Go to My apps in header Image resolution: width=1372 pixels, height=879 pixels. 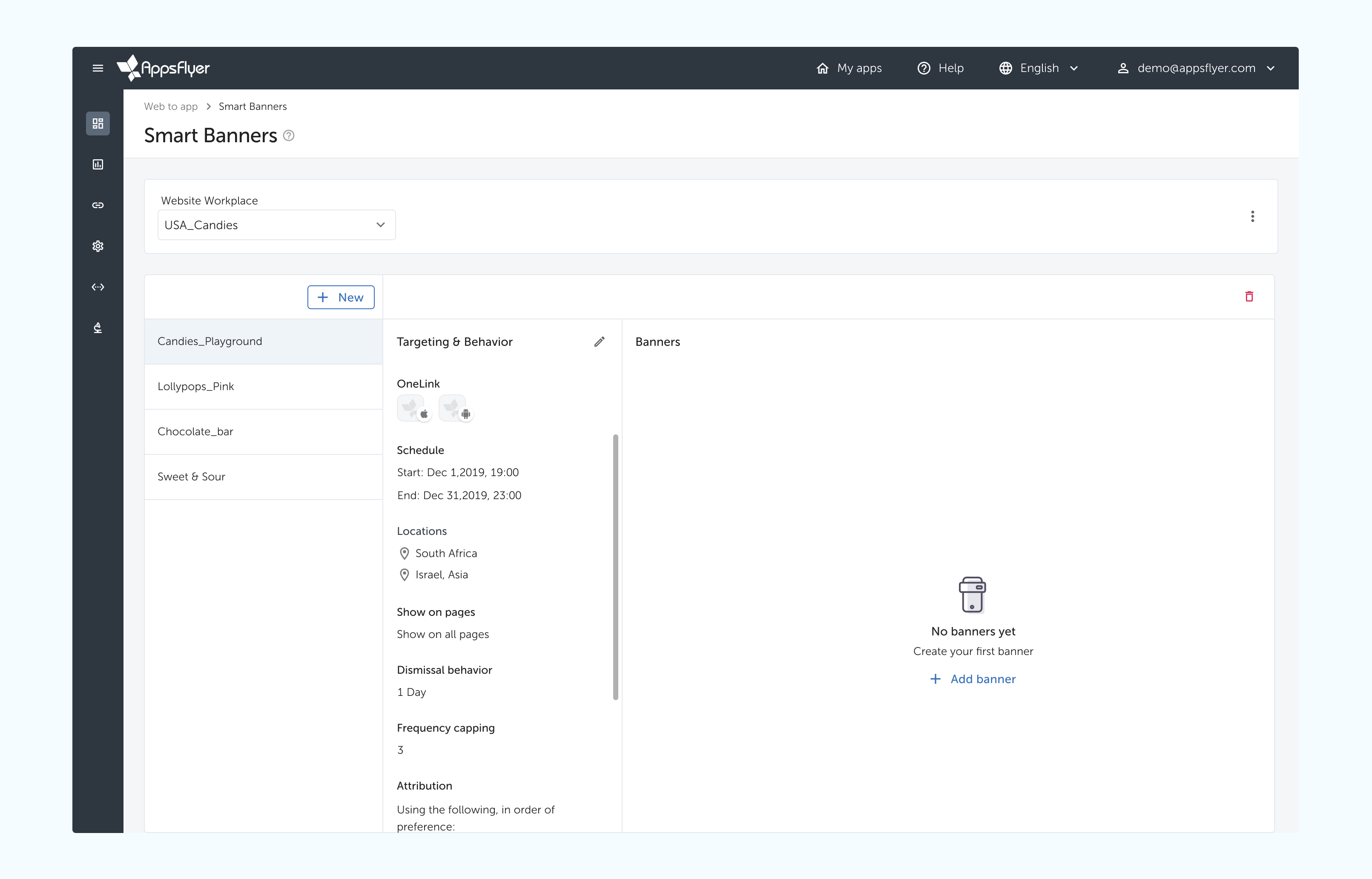849,68
